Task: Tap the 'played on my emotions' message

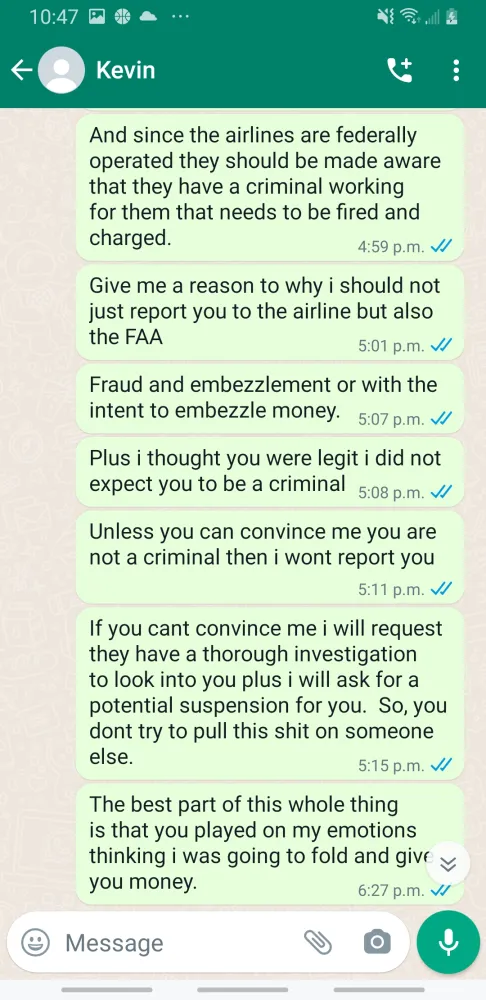Action: point(270,844)
